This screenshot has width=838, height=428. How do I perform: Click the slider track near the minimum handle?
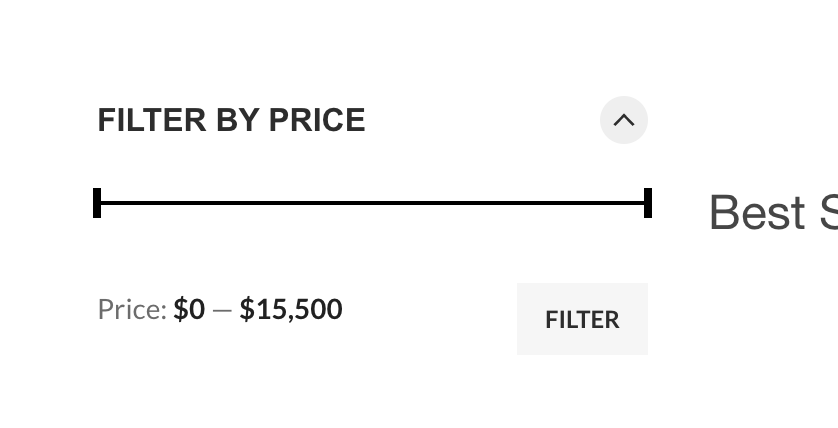[125, 202]
